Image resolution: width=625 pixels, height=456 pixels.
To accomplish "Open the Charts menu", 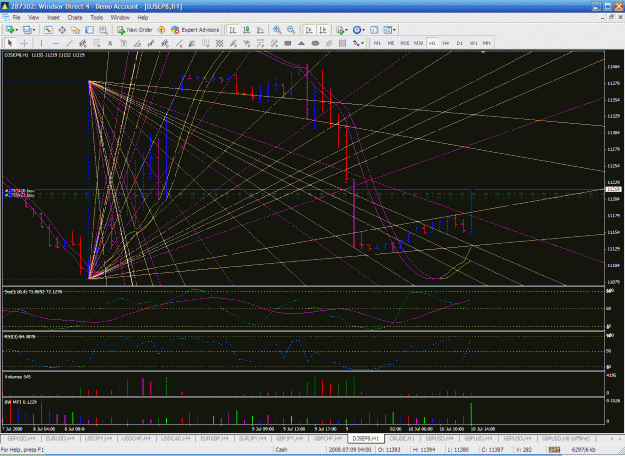I will click(75, 18).
